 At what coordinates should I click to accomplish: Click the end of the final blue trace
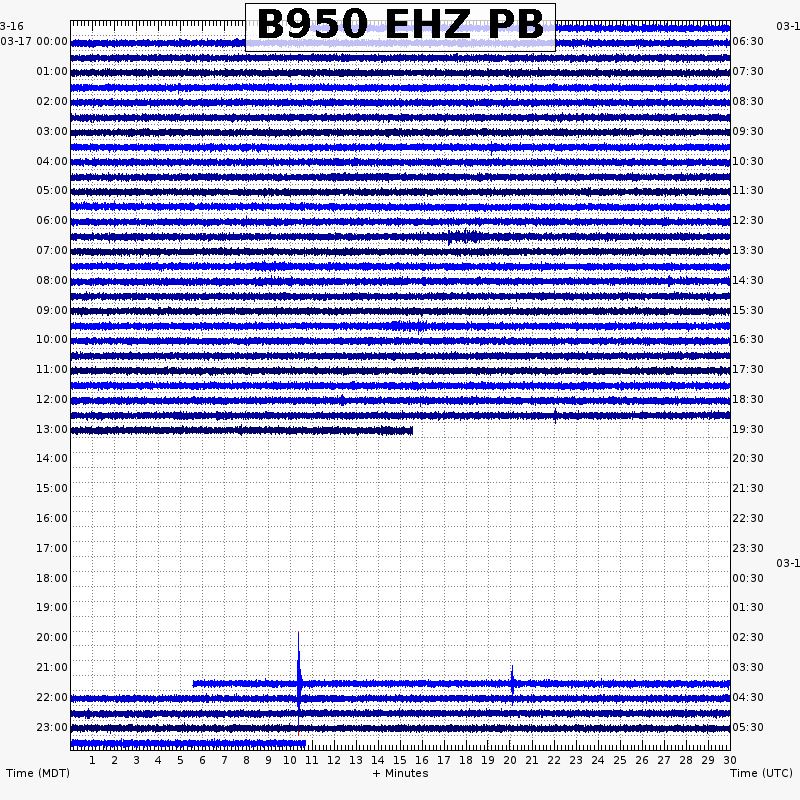(x=305, y=743)
